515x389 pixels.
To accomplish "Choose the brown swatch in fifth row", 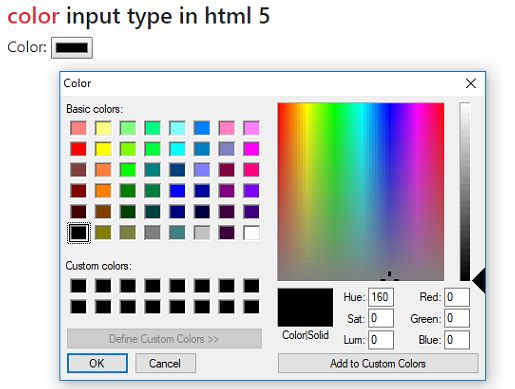I will 103,212.
